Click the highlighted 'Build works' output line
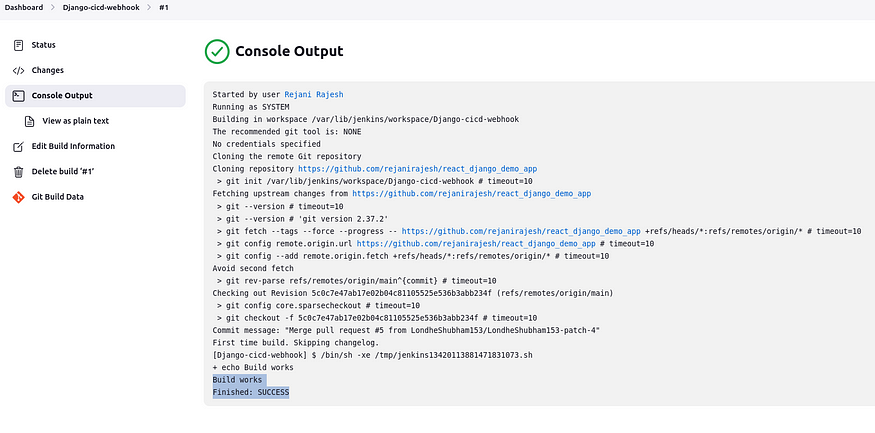Screen dimensions: 875x433 click(237, 380)
